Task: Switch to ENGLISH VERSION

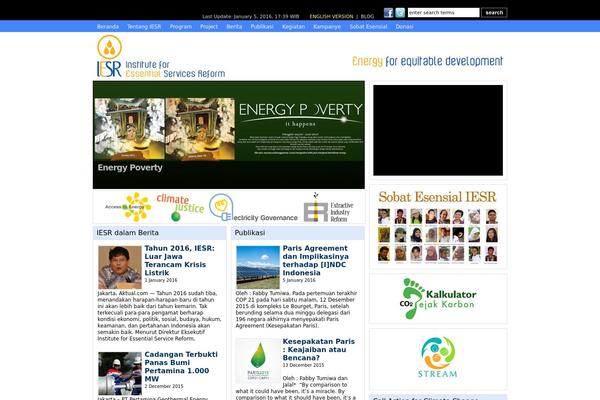Action: pyautogui.click(x=331, y=16)
